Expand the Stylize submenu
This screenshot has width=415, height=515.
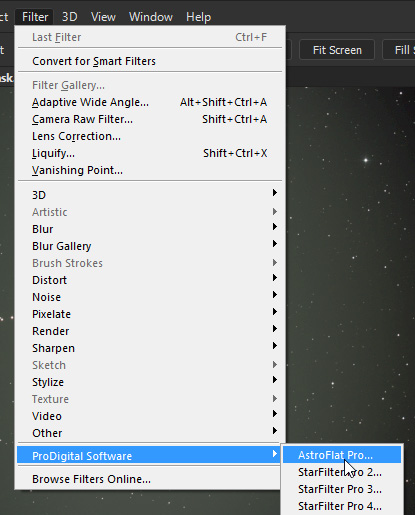click(150, 382)
